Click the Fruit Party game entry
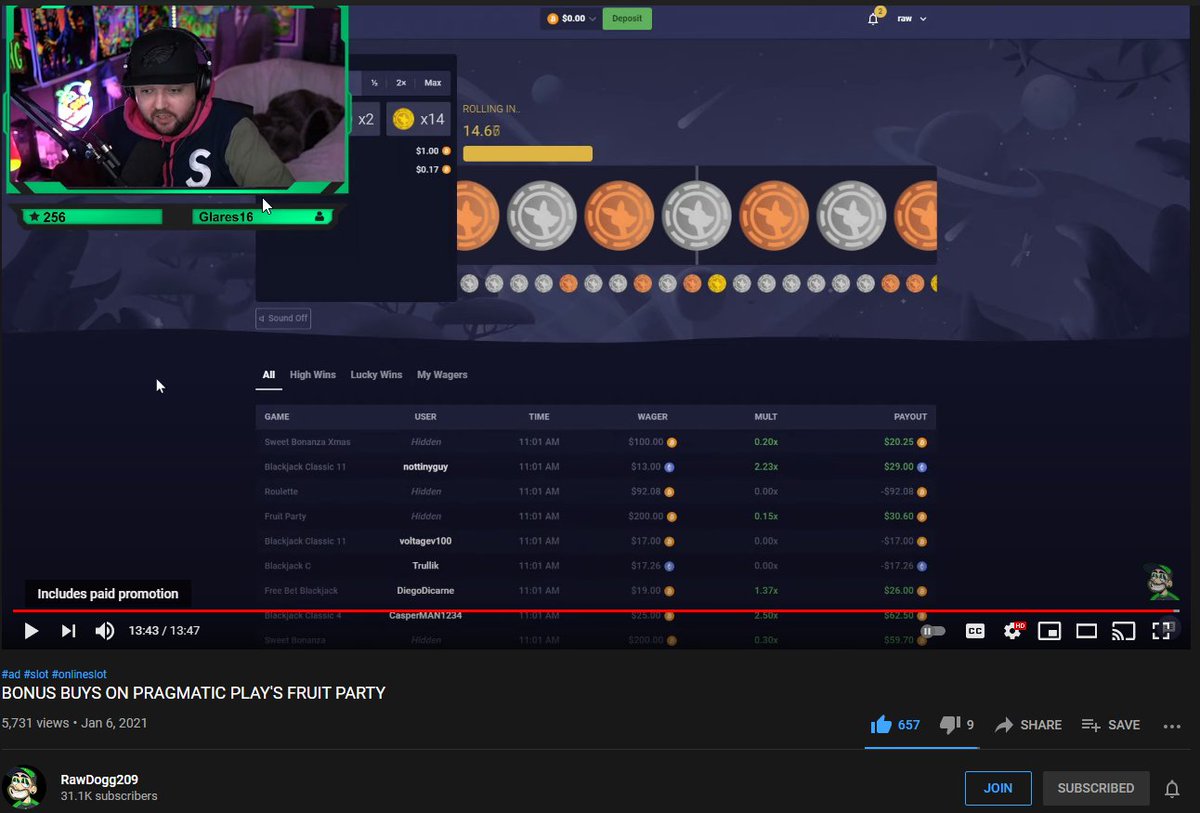Screen dimensions: 1200x813 285,517
